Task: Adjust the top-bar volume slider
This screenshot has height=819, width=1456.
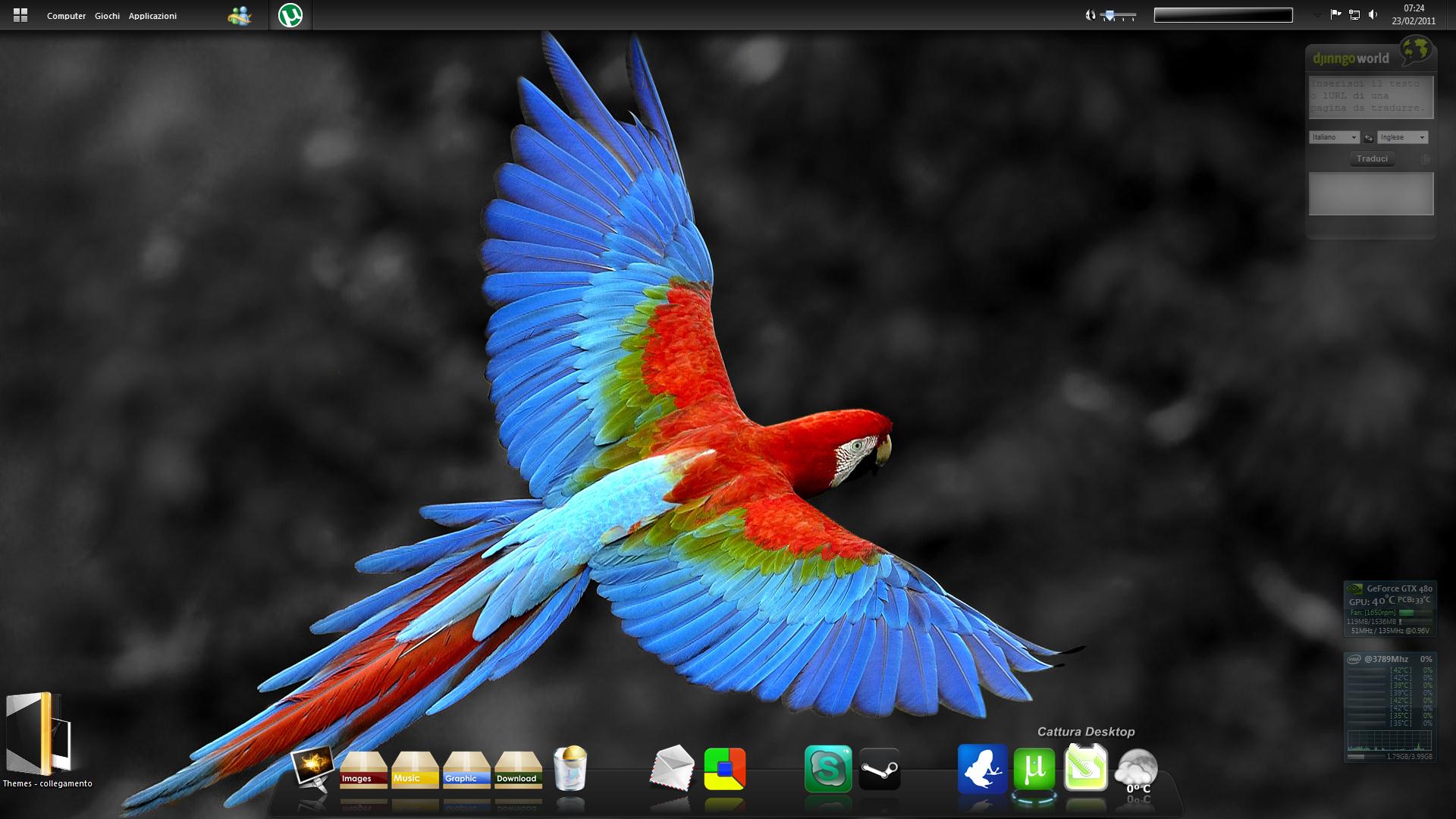Action: click(x=1118, y=15)
